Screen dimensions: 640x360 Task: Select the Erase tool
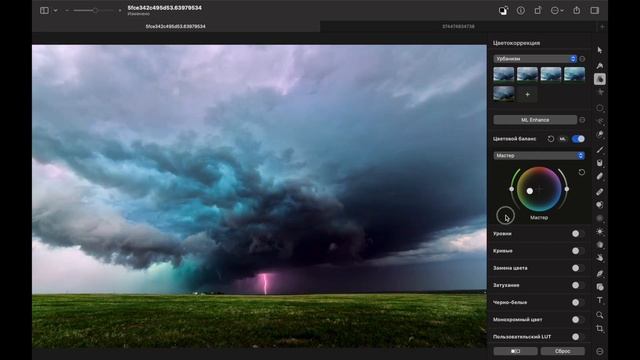click(x=600, y=177)
